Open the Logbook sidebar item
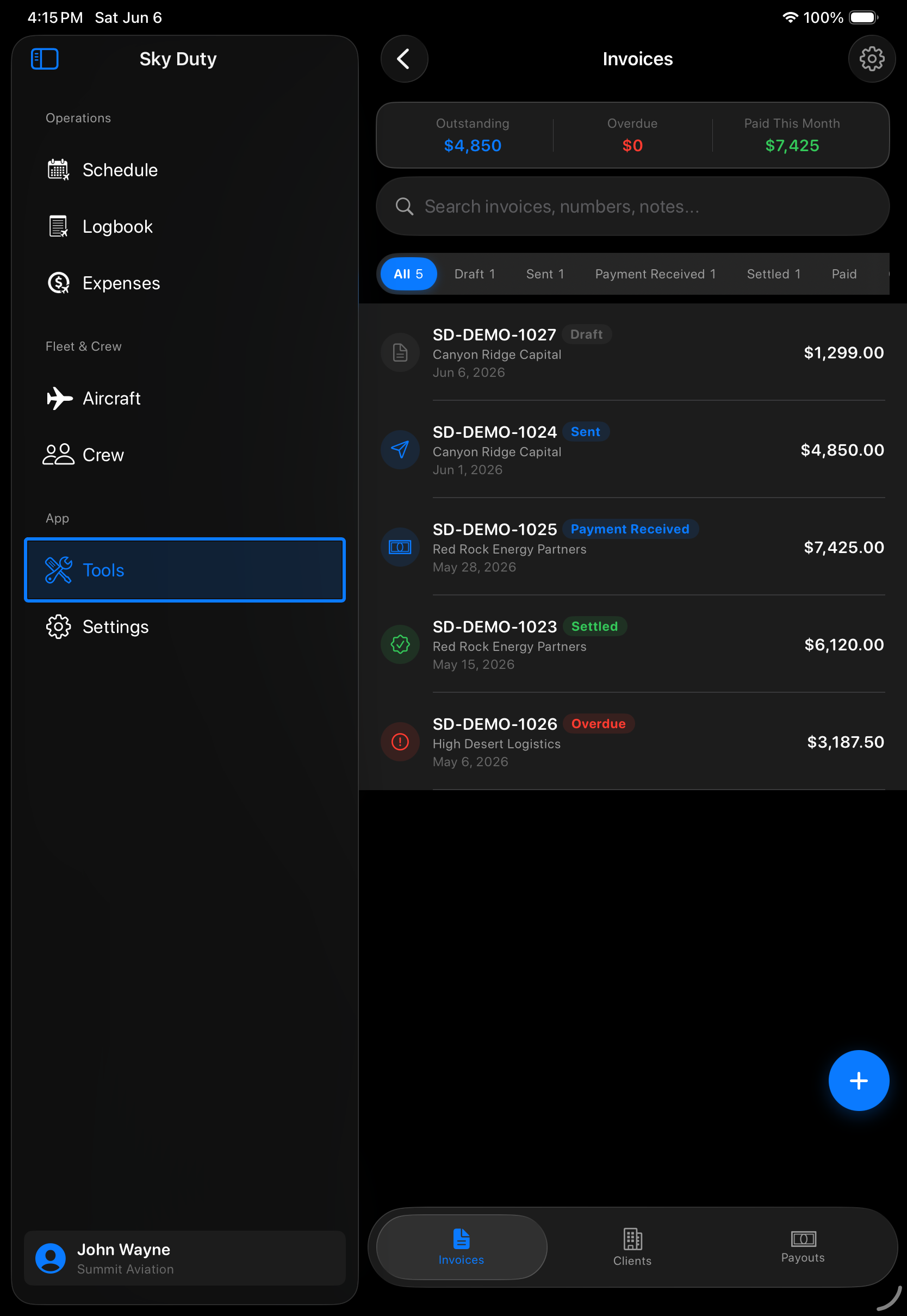This screenshot has height=1316, width=907. (184, 226)
